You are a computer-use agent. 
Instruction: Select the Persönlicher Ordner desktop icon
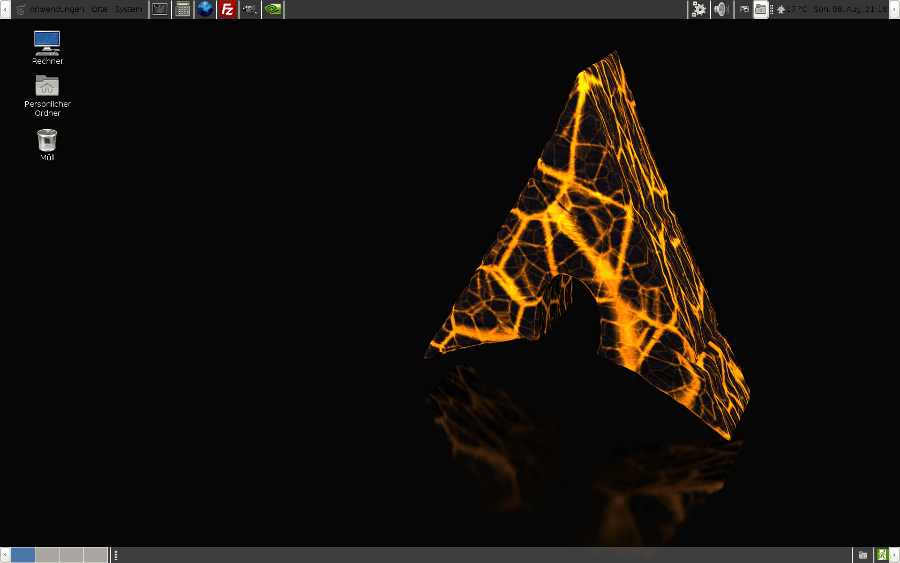[x=47, y=96]
